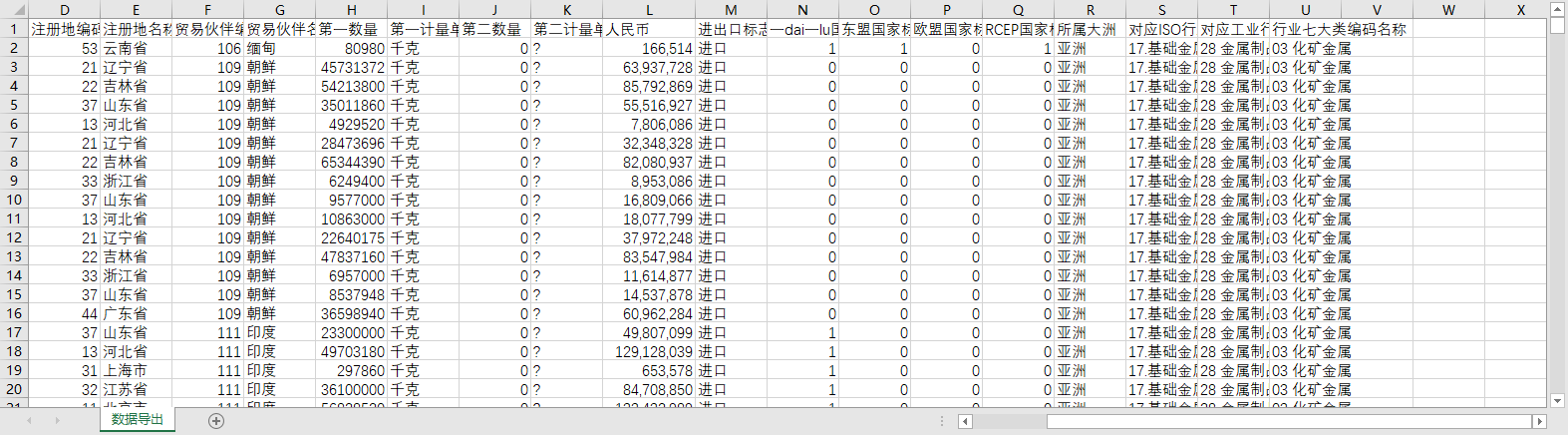Click the 缅甸 cell
Screen dimensions: 1568x435
point(280,48)
